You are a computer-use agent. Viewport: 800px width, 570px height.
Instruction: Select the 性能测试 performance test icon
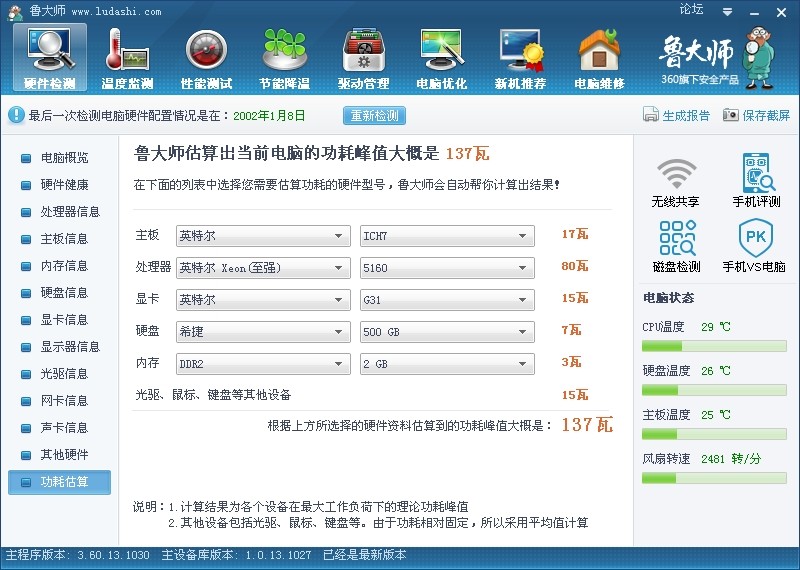point(206,57)
